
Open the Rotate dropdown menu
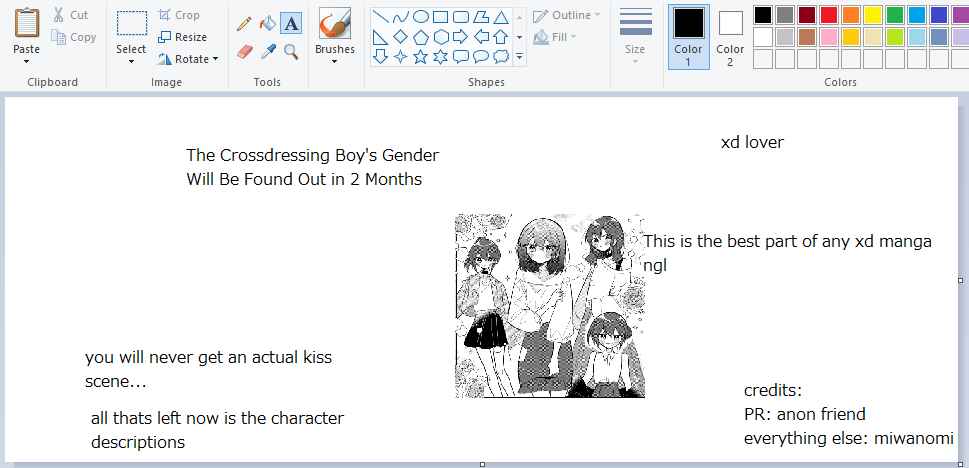(188, 59)
